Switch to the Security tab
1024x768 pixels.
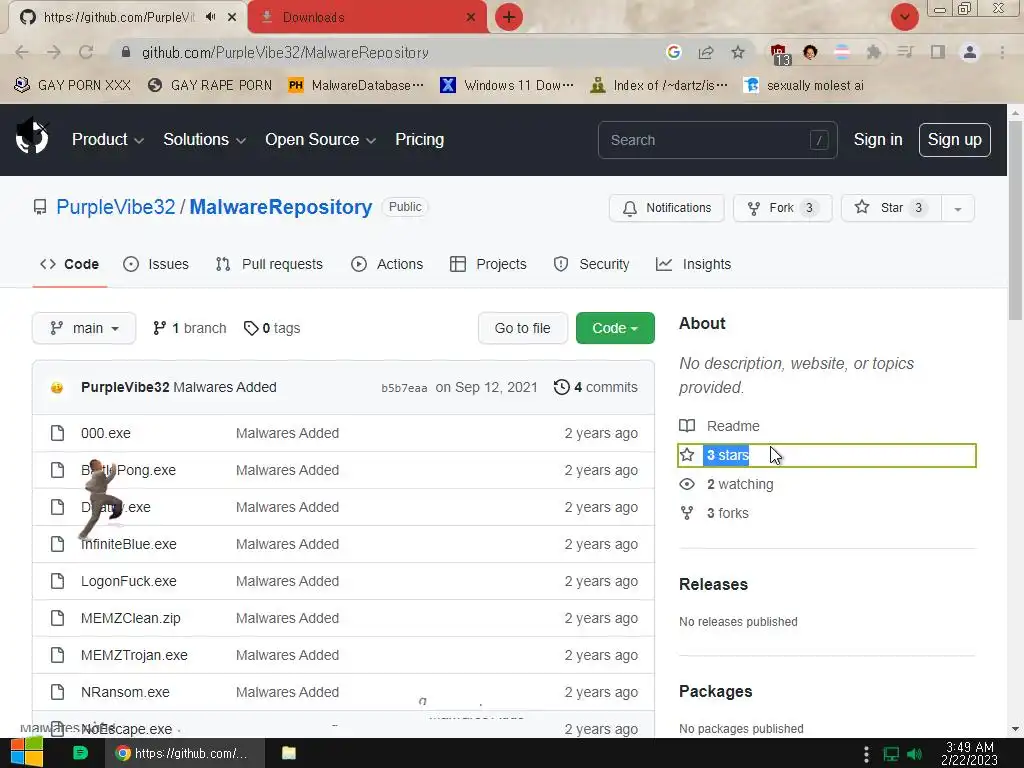tap(592, 264)
